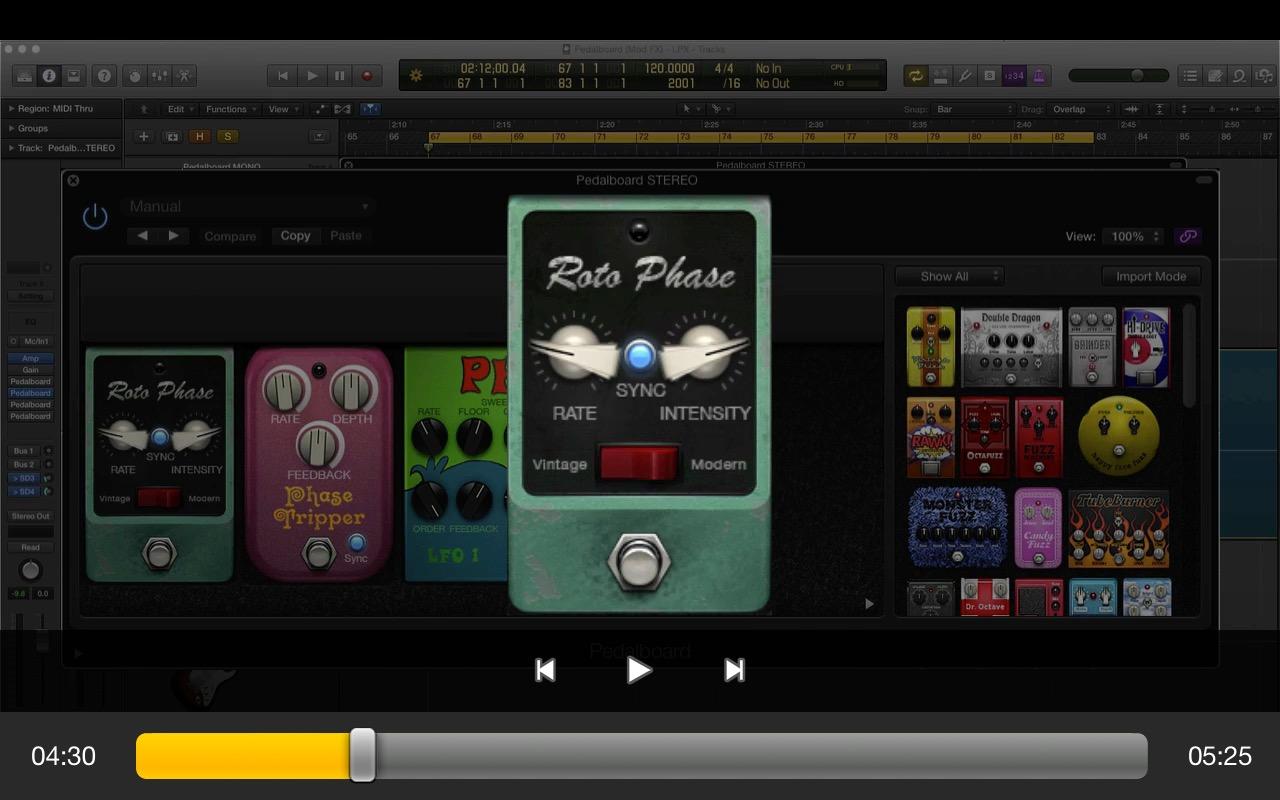This screenshot has height=800, width=1280.
Task: Toggle the Inspector info button
Action: [x=48, y=76]
